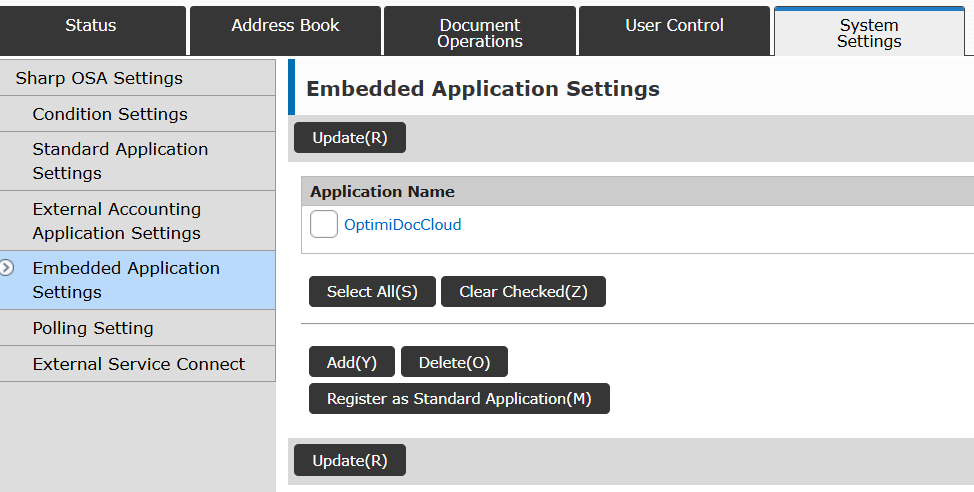Open Sharp OSA Settings in the sidebar
Viewport: 974px width, 492px height.
click(99, 78)
